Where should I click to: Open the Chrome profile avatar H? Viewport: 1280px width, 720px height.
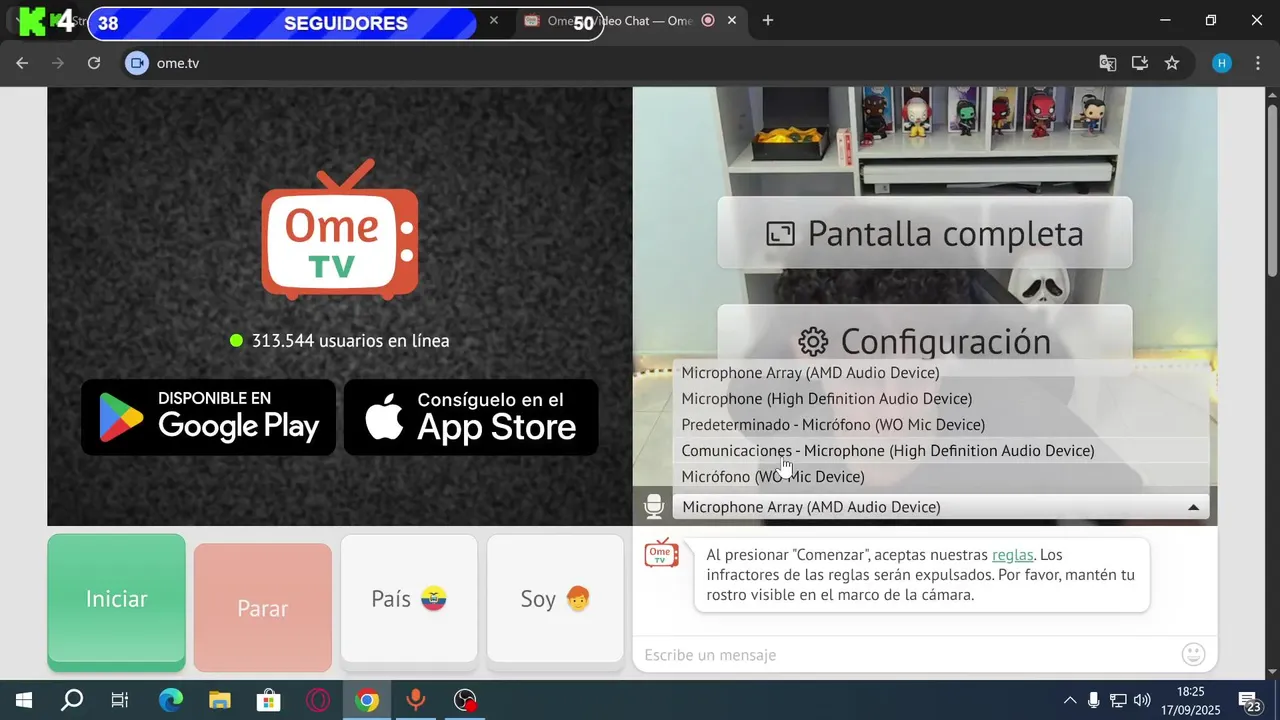point(1222,63)
